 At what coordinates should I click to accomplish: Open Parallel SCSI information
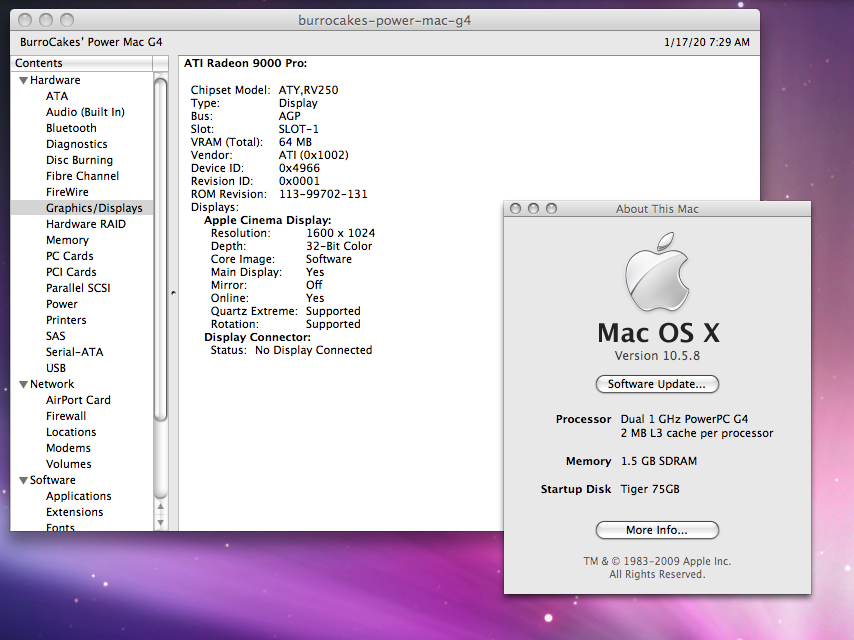(x=78, y=288)
